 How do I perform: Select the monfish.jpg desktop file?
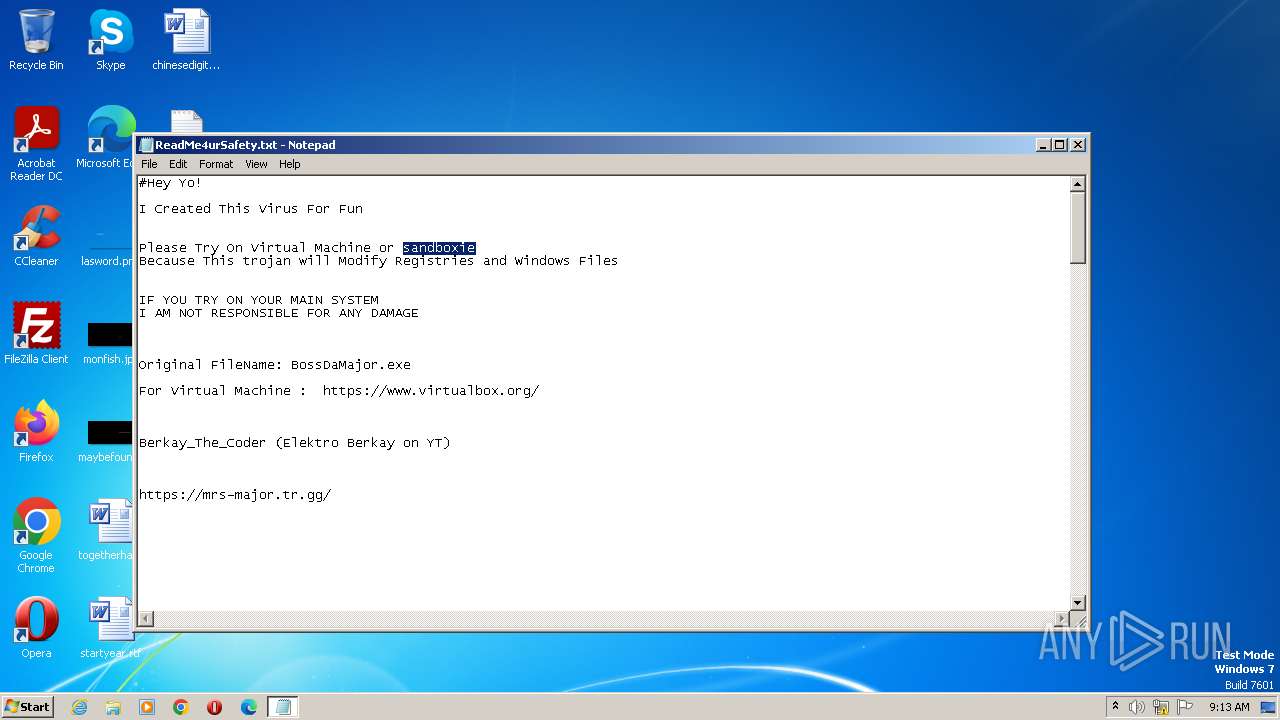click(x=109, y=342)
